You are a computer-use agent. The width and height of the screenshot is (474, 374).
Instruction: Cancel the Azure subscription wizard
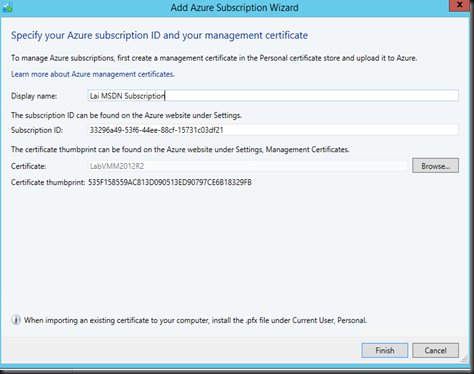[x=435, y=350]
